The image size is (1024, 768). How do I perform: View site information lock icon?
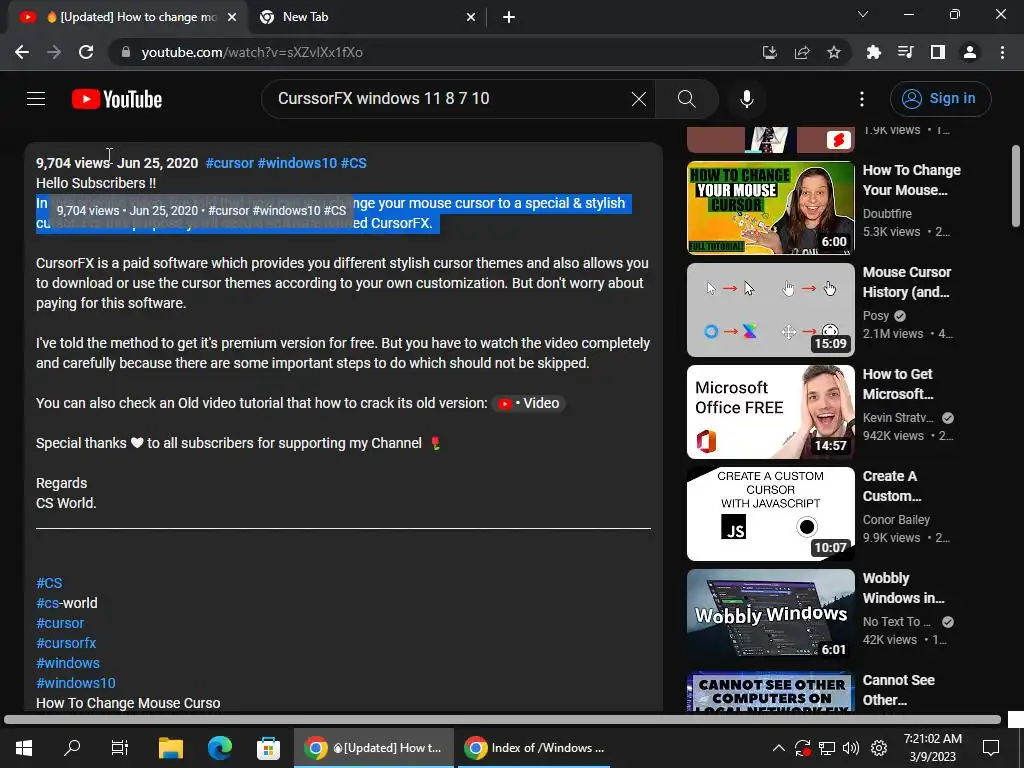point(126,52)
